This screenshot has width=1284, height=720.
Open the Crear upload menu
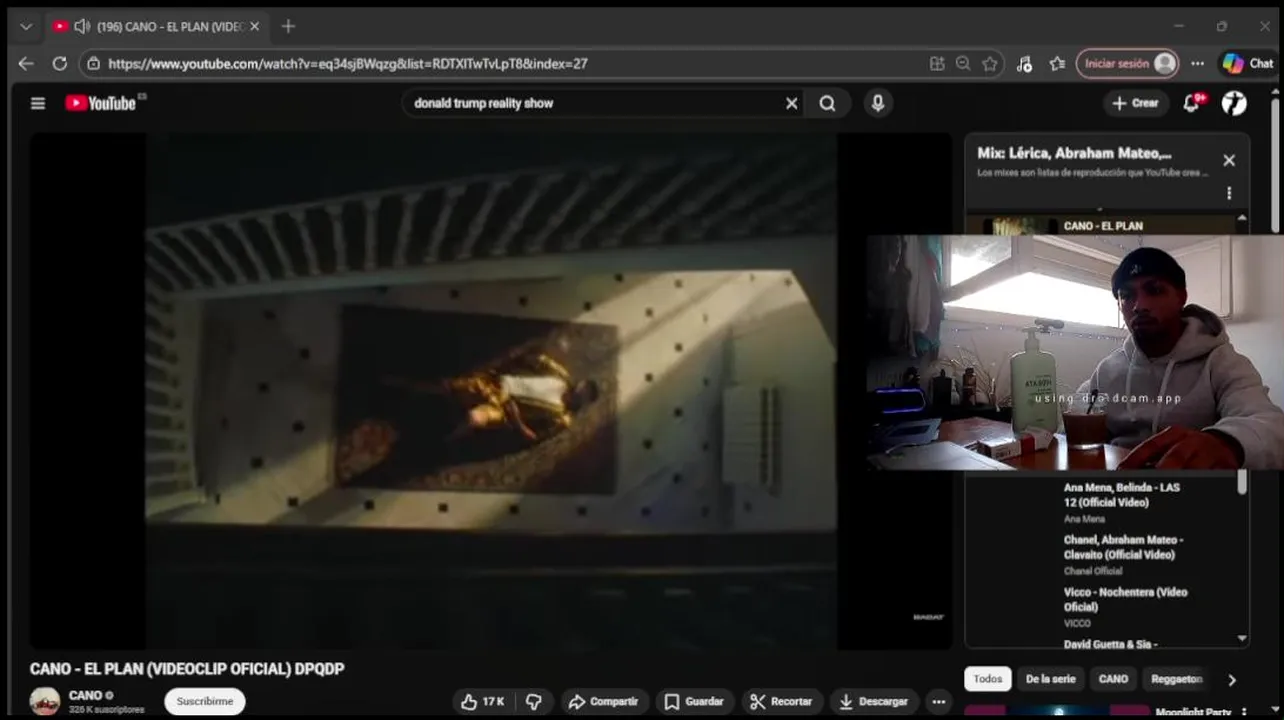1135,103
